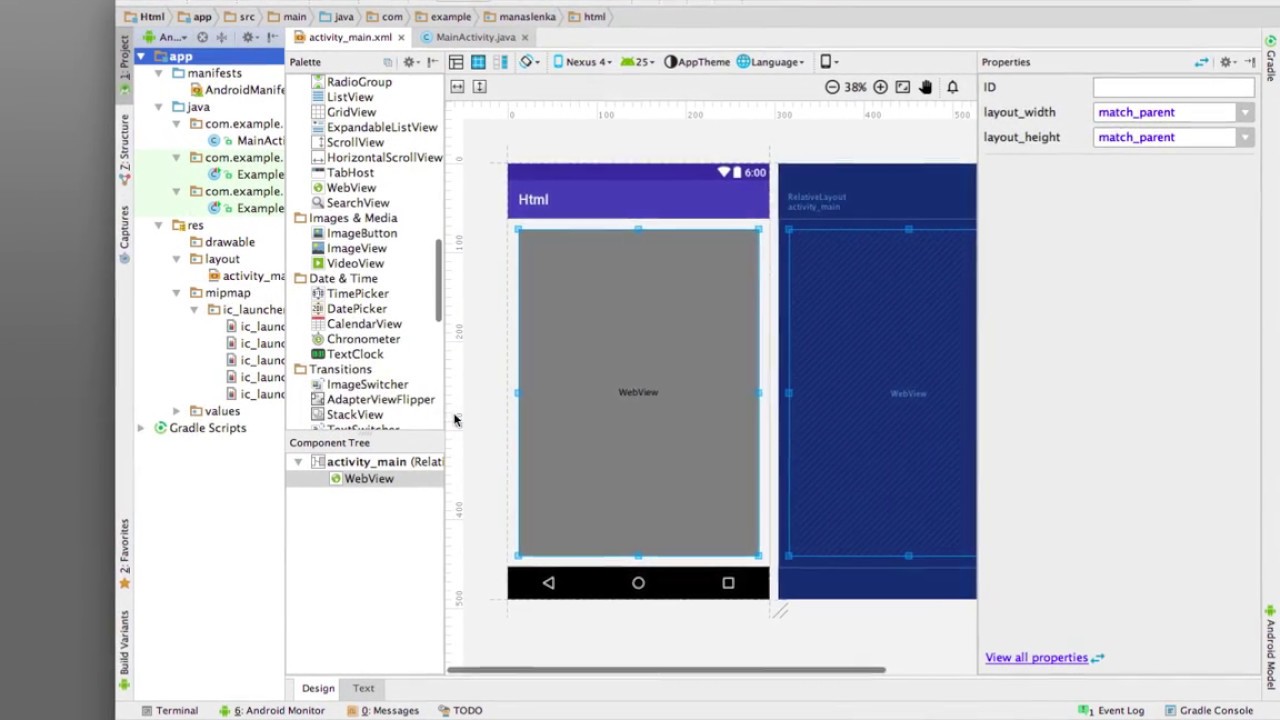Open Terminal tool window
The image size is (1280, 720).
[169, 710]
